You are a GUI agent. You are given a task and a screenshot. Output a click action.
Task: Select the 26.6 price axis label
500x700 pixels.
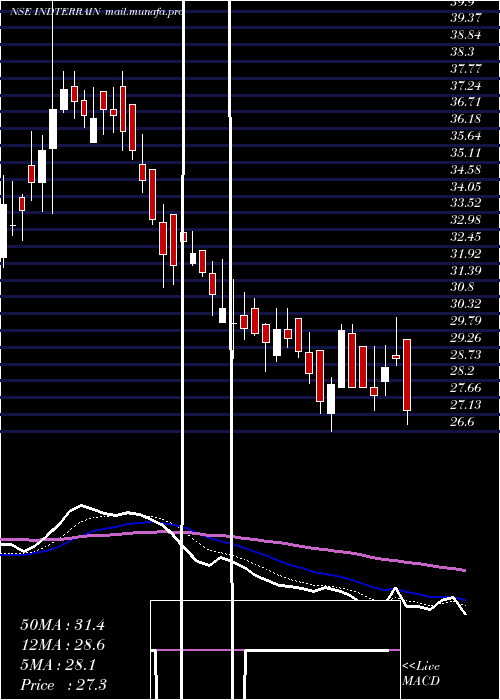462,422
